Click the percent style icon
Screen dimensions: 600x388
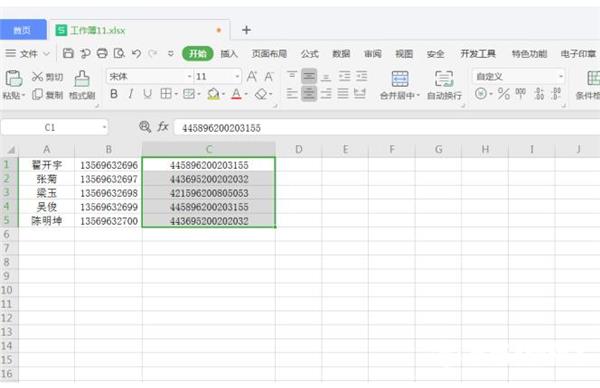[504, 94]
